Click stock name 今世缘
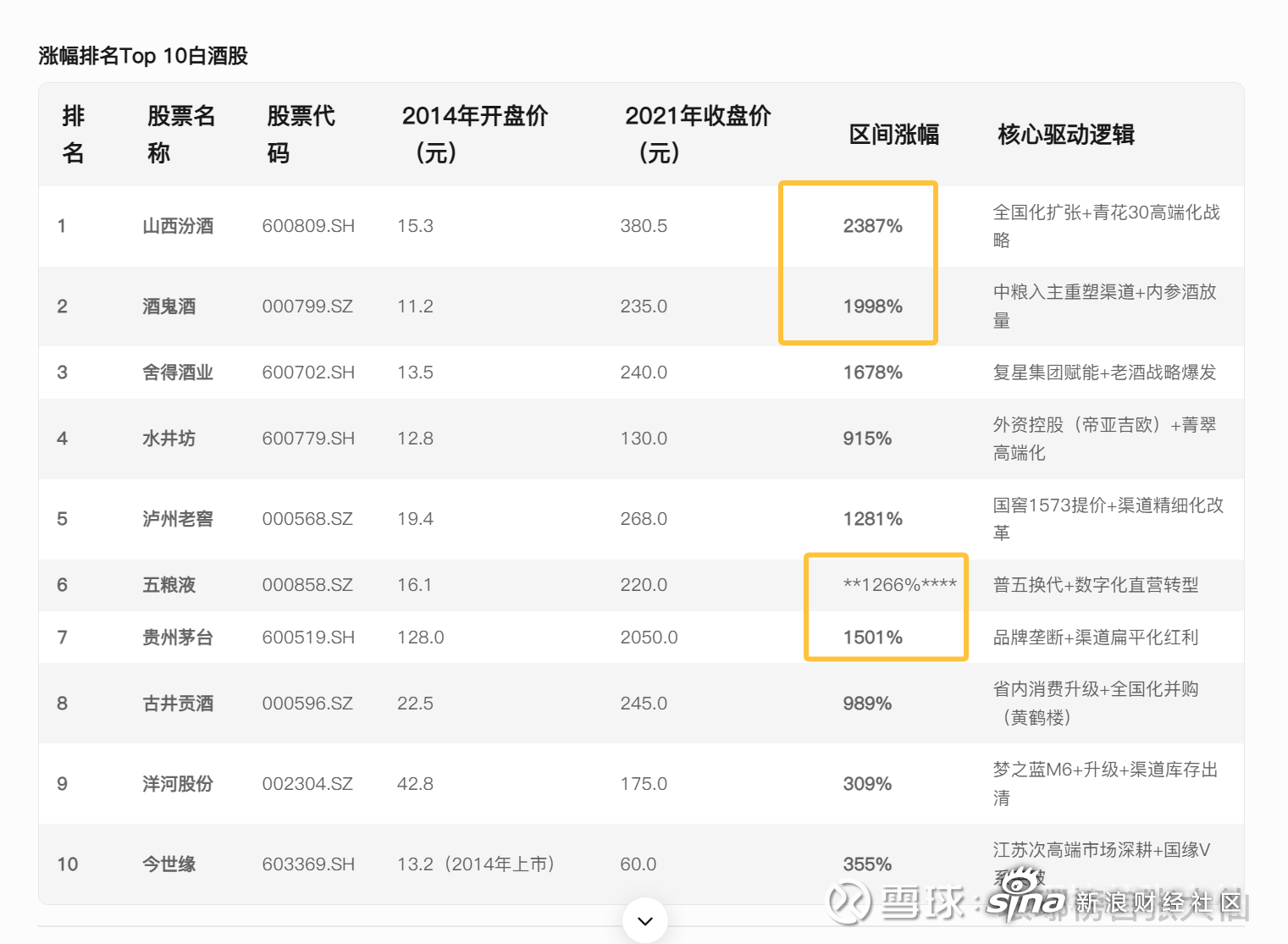 (169, 864)
